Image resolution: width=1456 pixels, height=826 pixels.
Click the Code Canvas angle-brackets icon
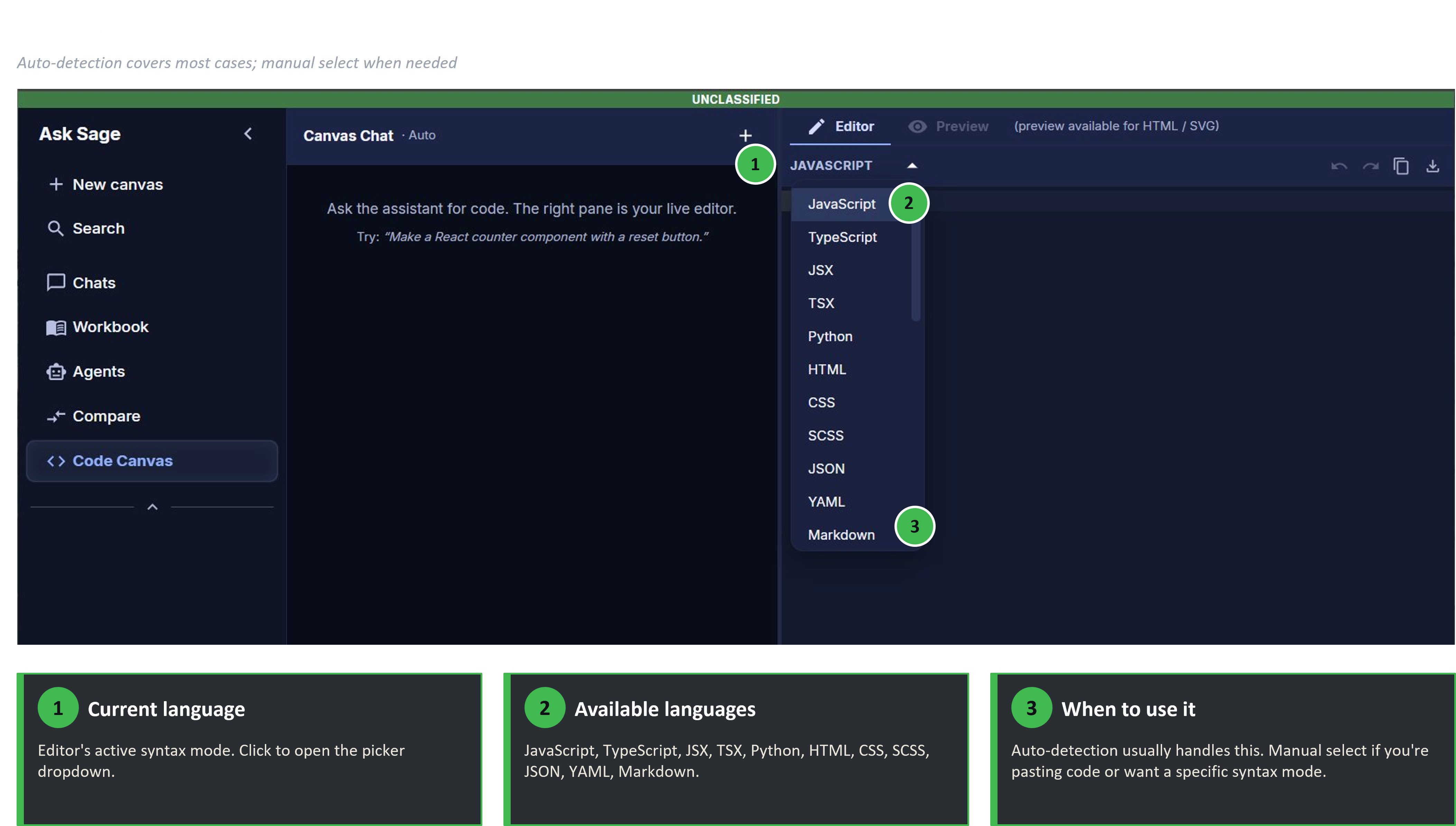56,461
